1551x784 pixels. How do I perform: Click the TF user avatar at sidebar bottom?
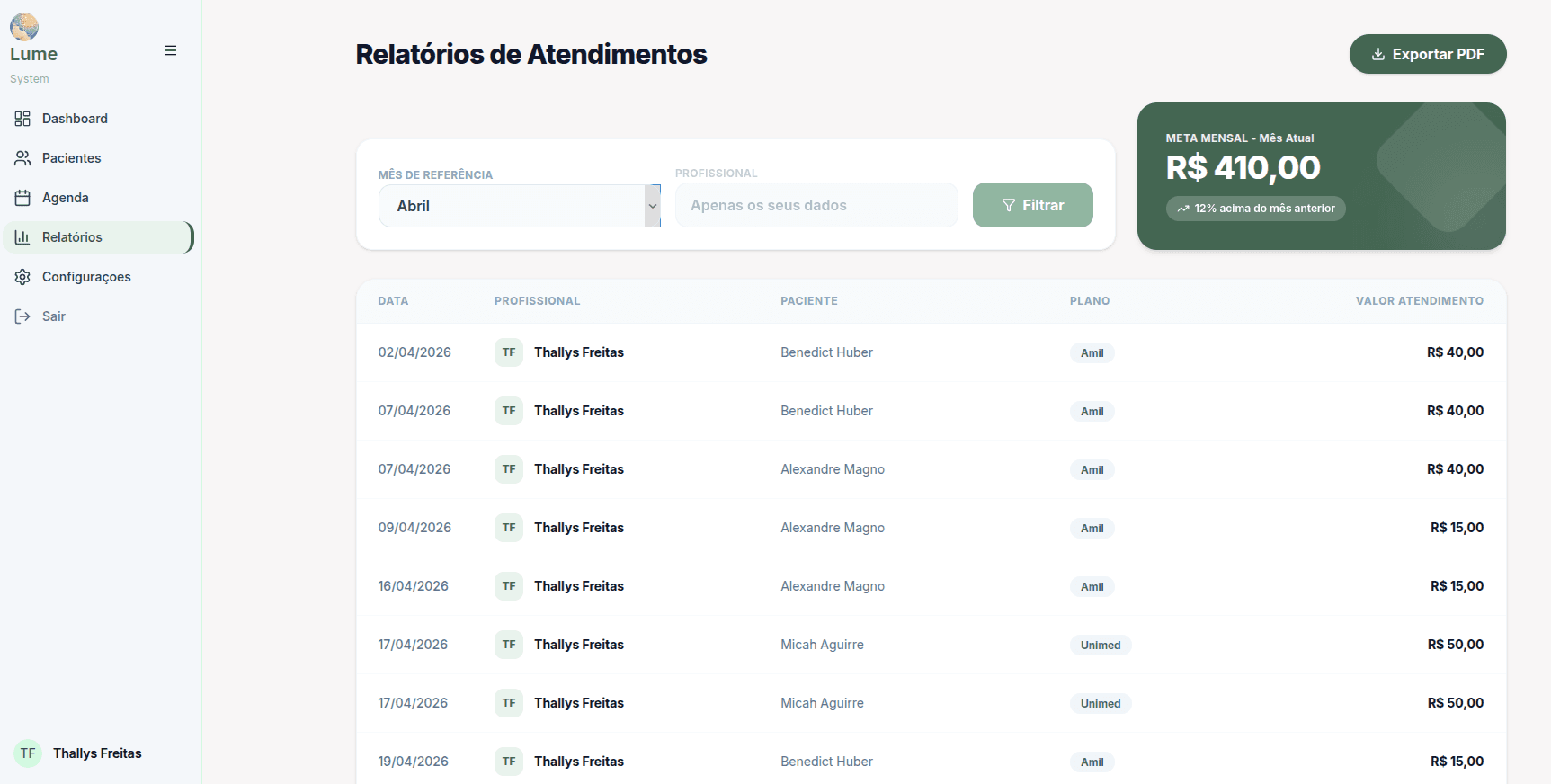pyautogui.click(x=28, y=753)
